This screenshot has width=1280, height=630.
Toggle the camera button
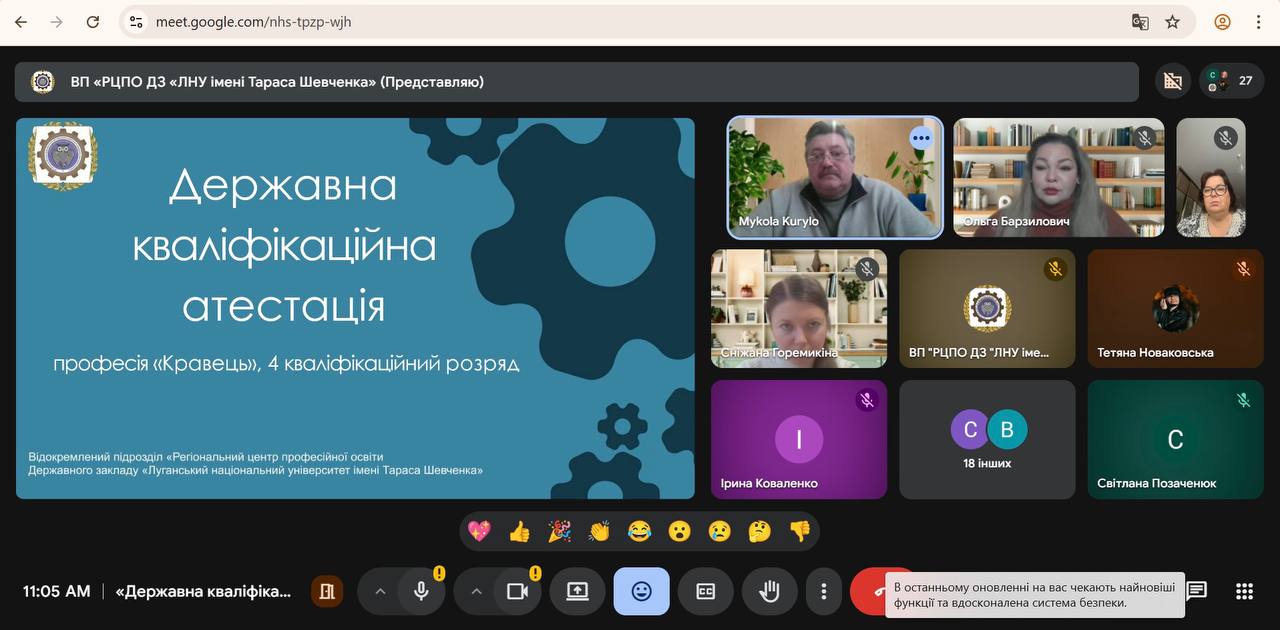(517, 591)
